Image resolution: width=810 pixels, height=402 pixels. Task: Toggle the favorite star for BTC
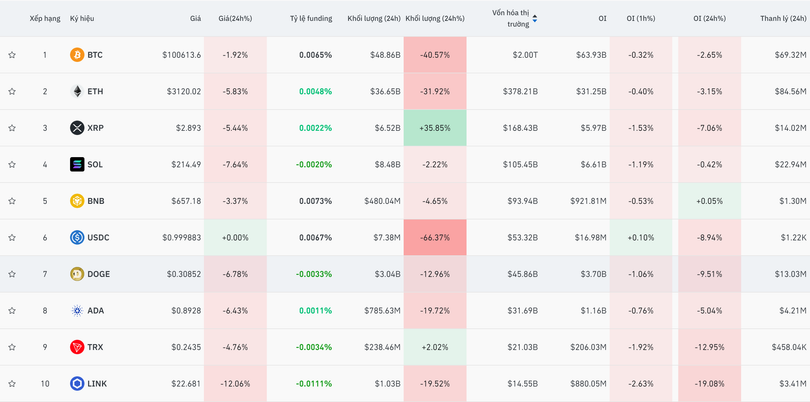[12, 55]
